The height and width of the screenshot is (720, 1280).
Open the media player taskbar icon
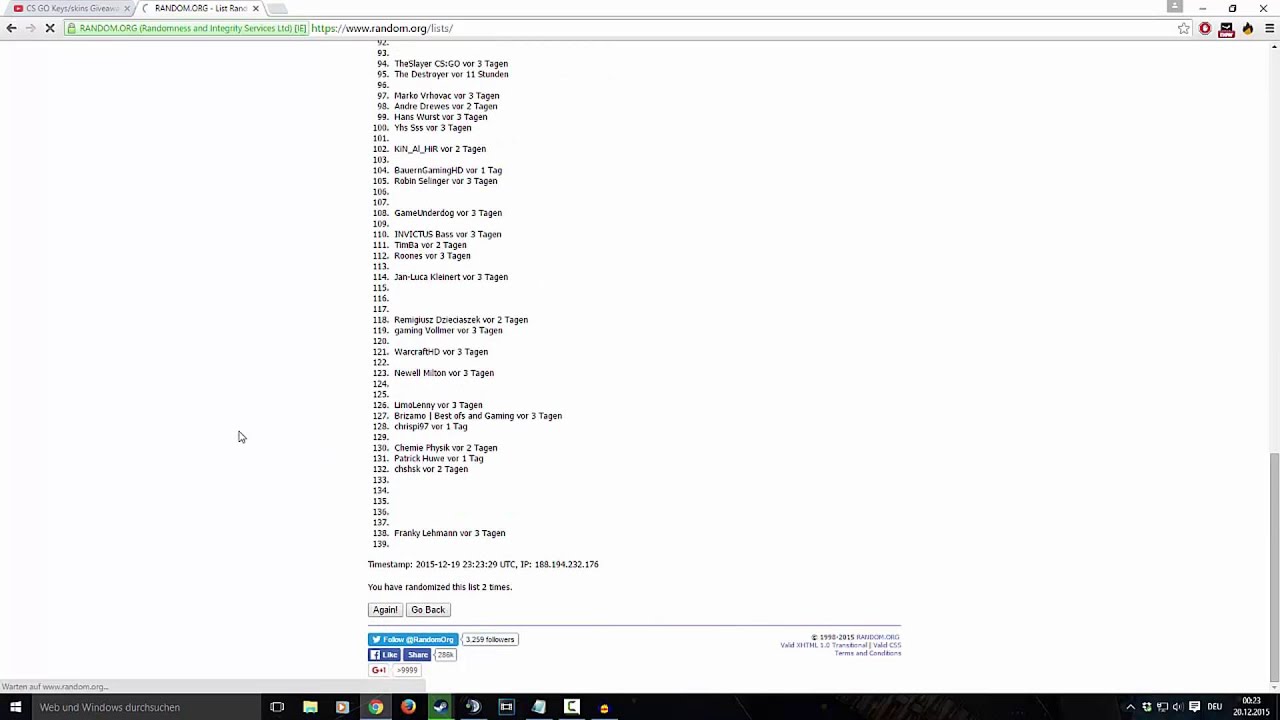coord(342,707)
